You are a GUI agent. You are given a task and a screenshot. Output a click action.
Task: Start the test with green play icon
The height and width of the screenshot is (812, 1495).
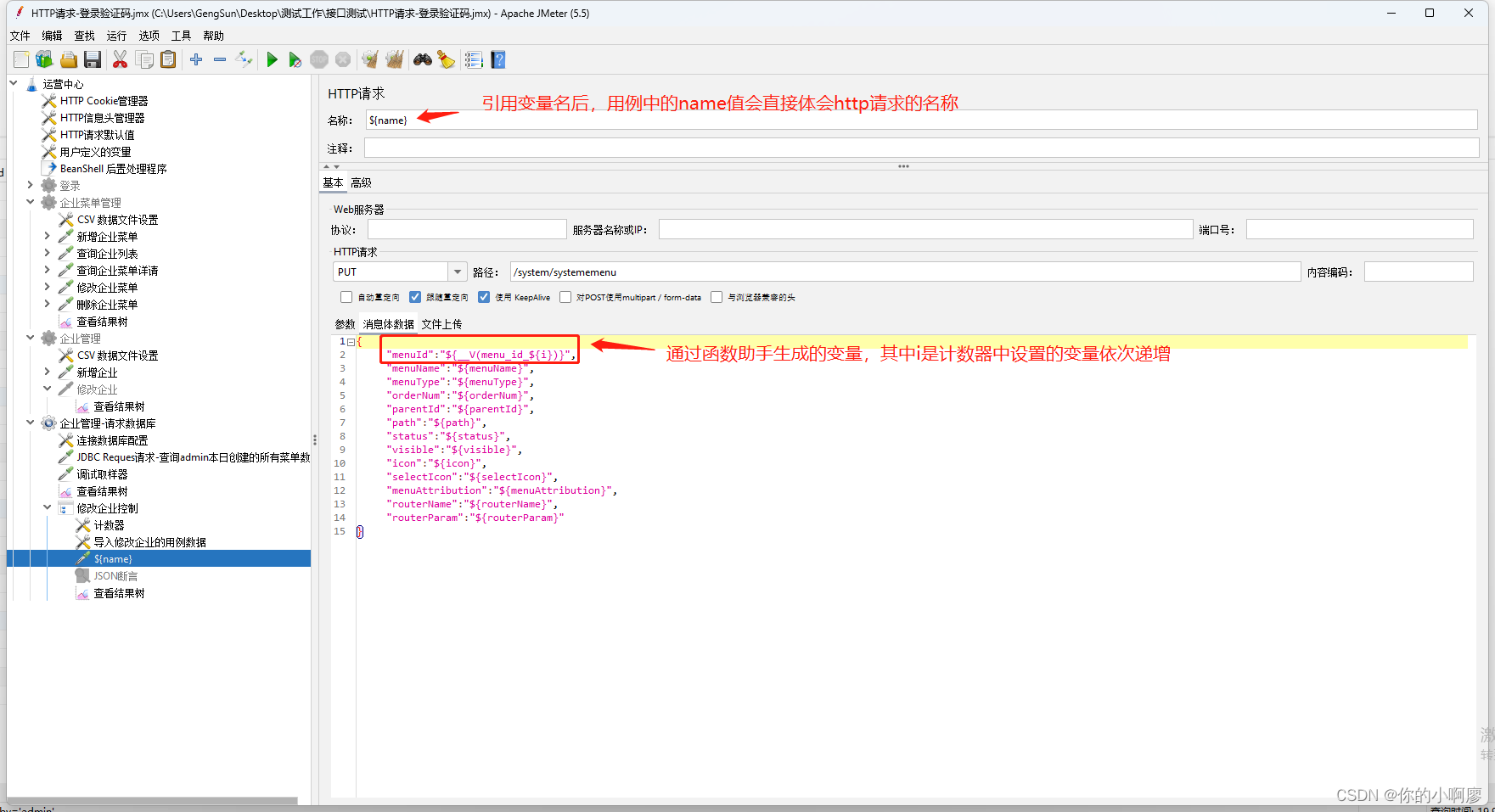[x=272, y=59]
